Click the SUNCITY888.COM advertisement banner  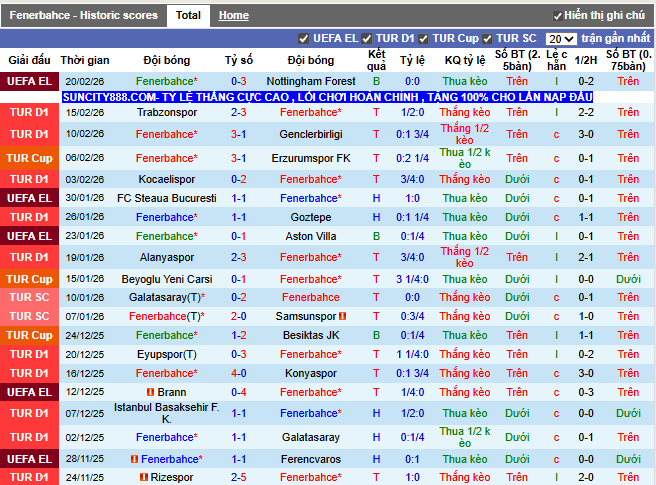point(328,97)
